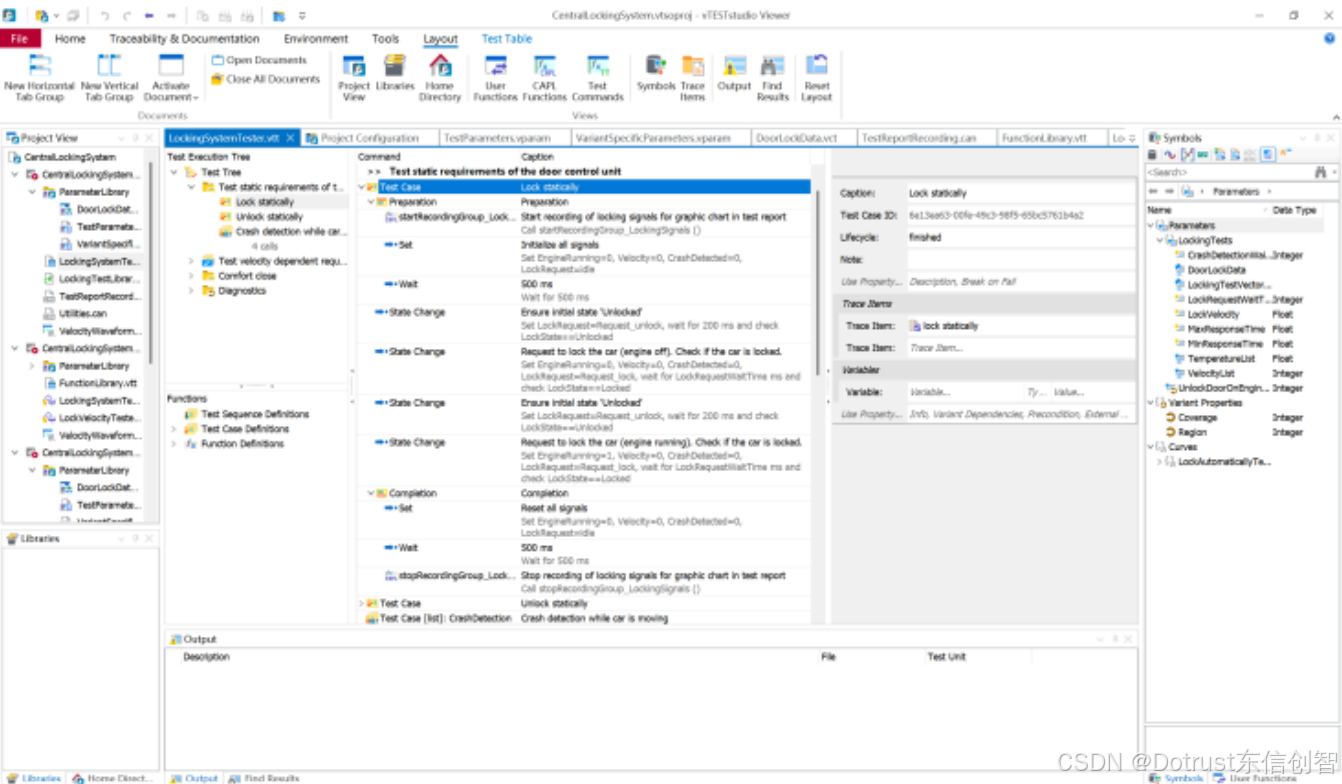Collapse Test Tree node
Image resolution: width=1342 pixels, height=784 pixels.
[174, 172]
